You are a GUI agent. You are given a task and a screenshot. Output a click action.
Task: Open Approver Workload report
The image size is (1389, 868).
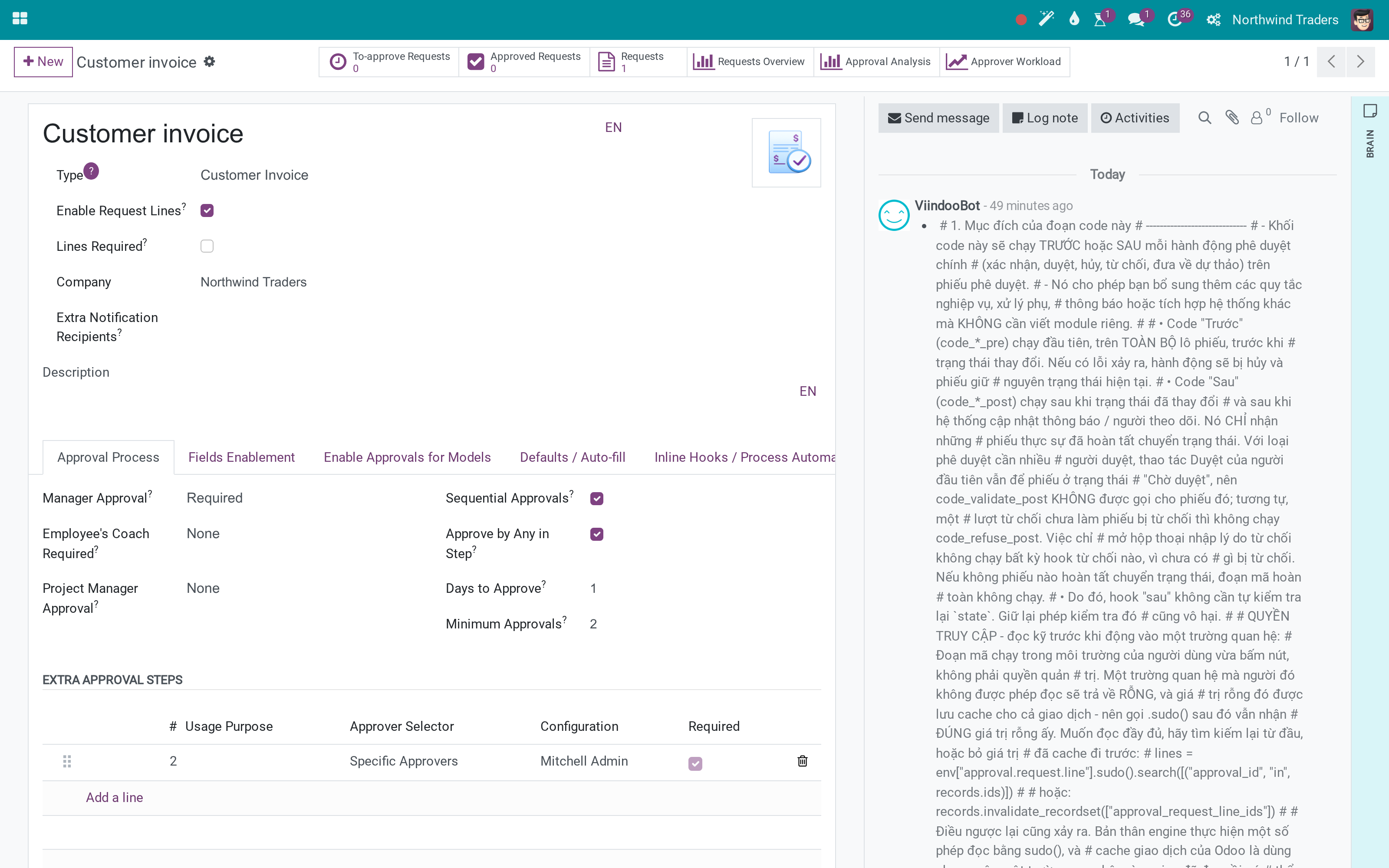pyautogui.click(x=1004, y=62)
